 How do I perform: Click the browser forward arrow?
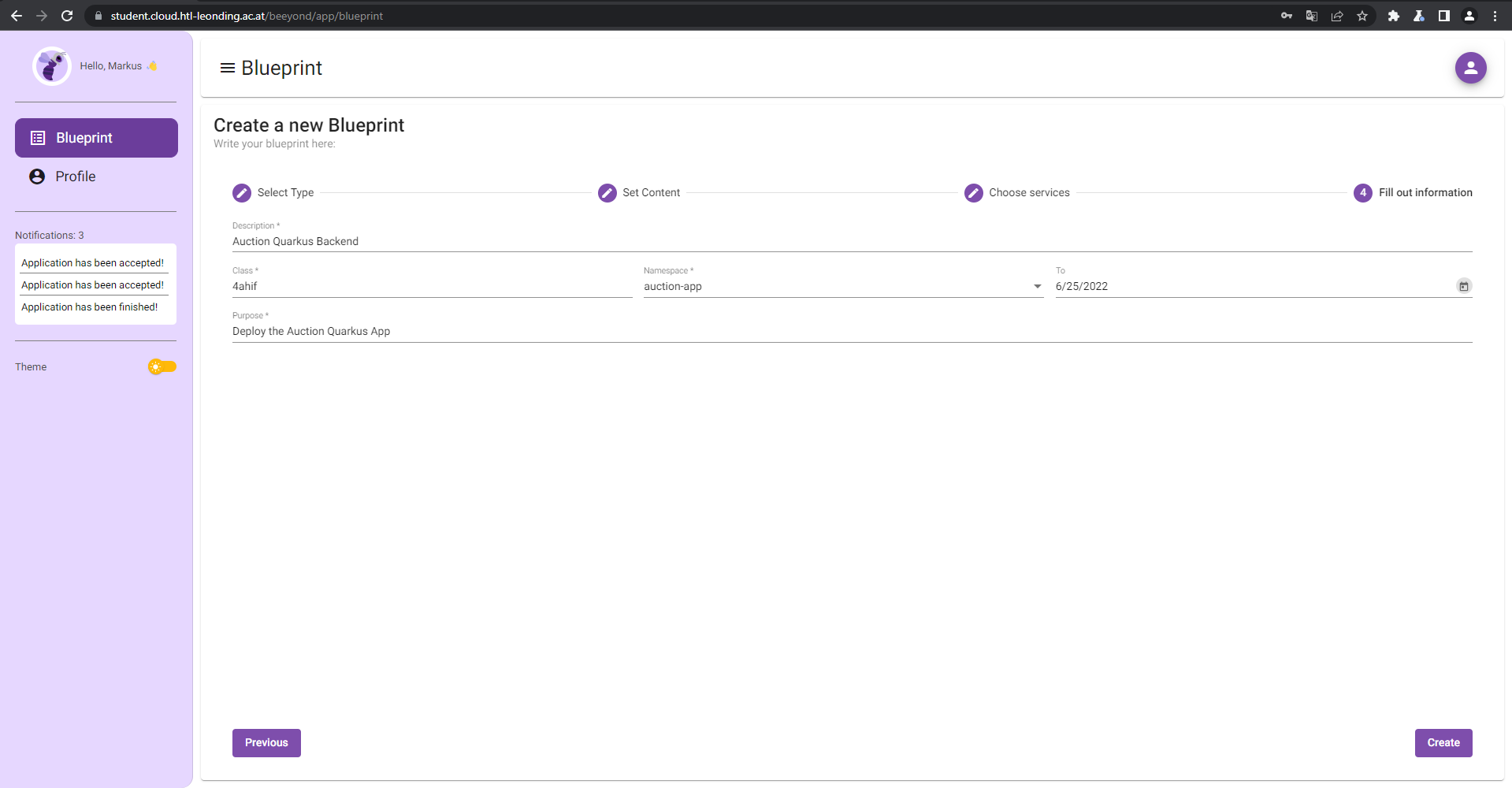[x=42, y=16]
